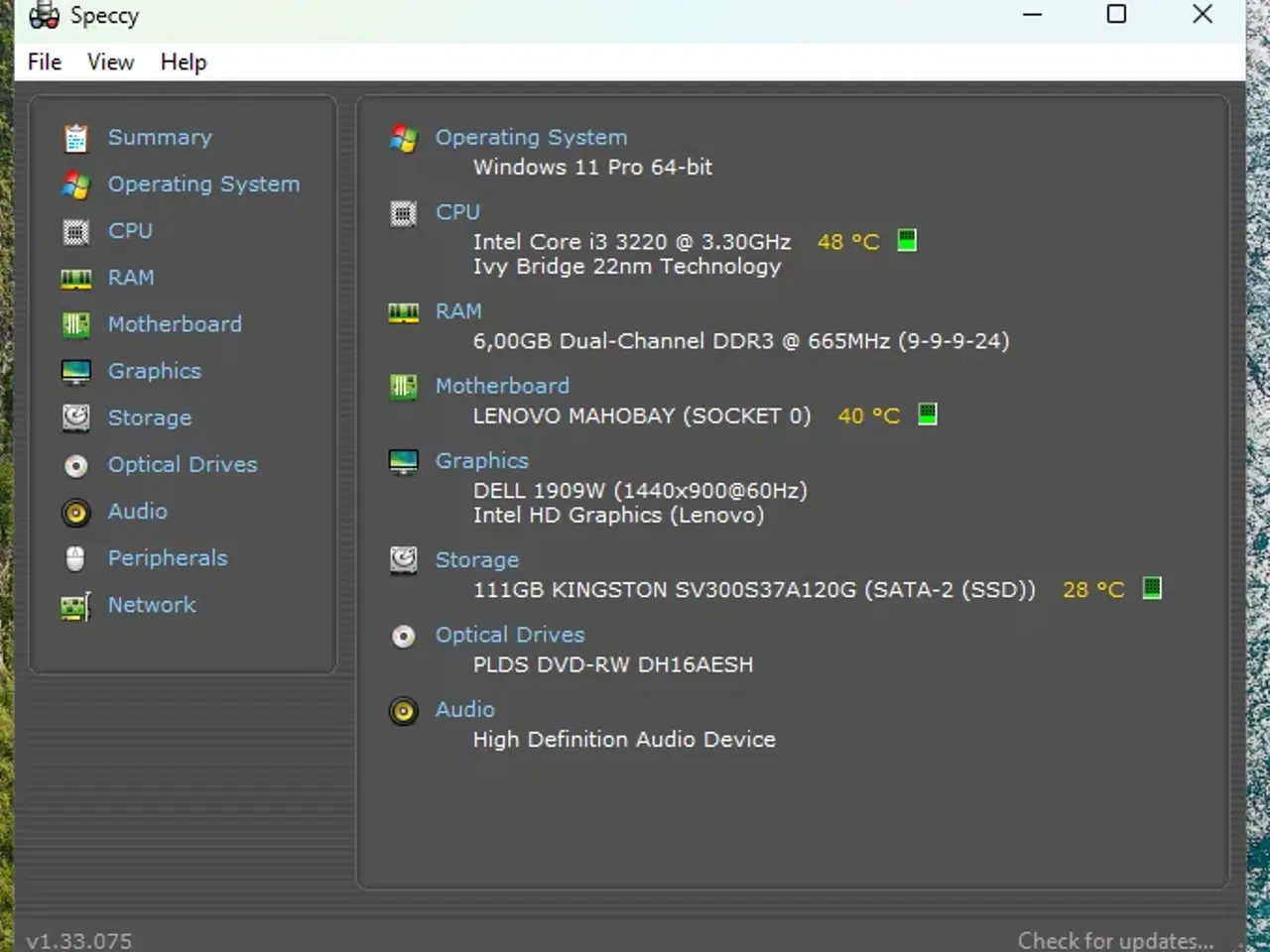1270x952 pixels.
Task: Select Peripherals in the sidebar list
Action: coord(168,558)
